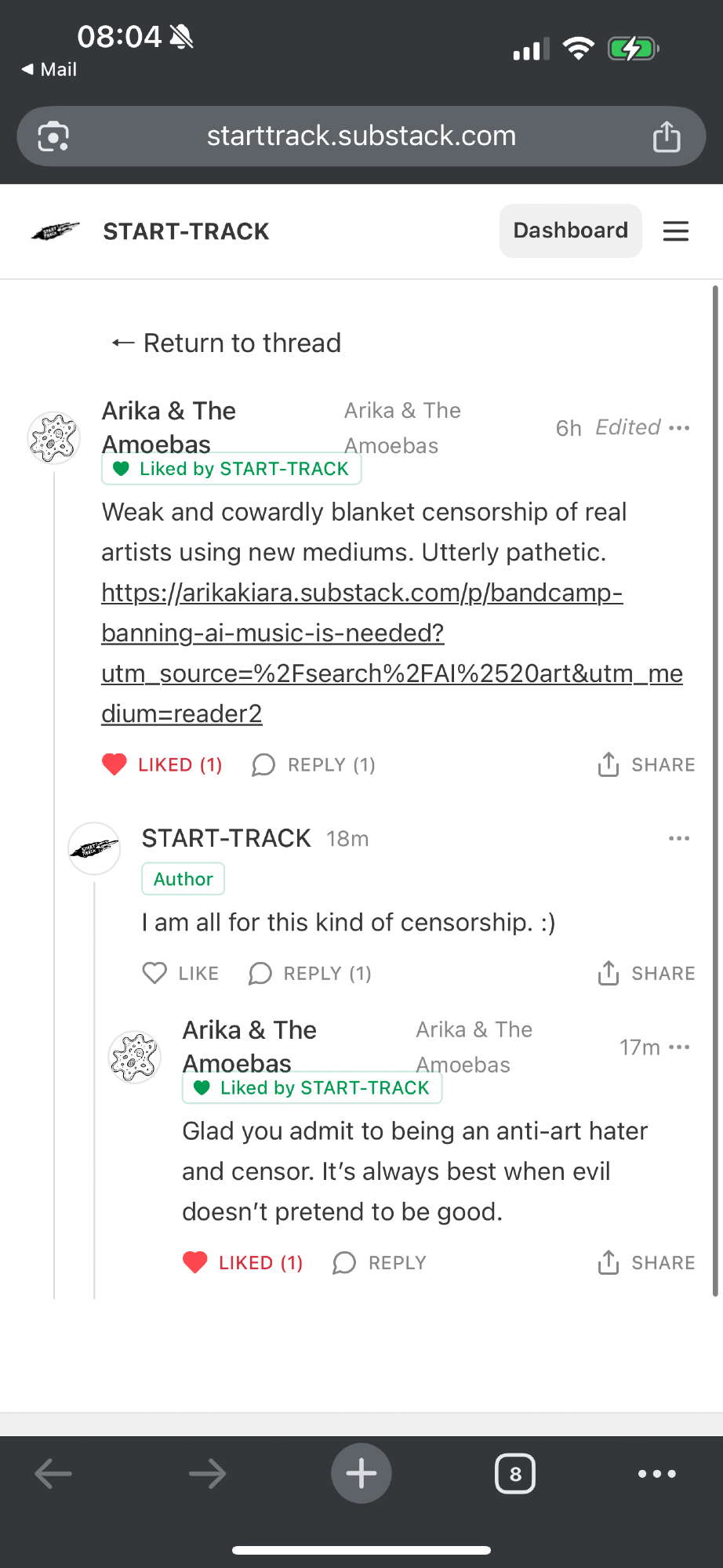Open the hamburger menu in the header
Screen dimensions: 723x1568
tap(675, 231)
